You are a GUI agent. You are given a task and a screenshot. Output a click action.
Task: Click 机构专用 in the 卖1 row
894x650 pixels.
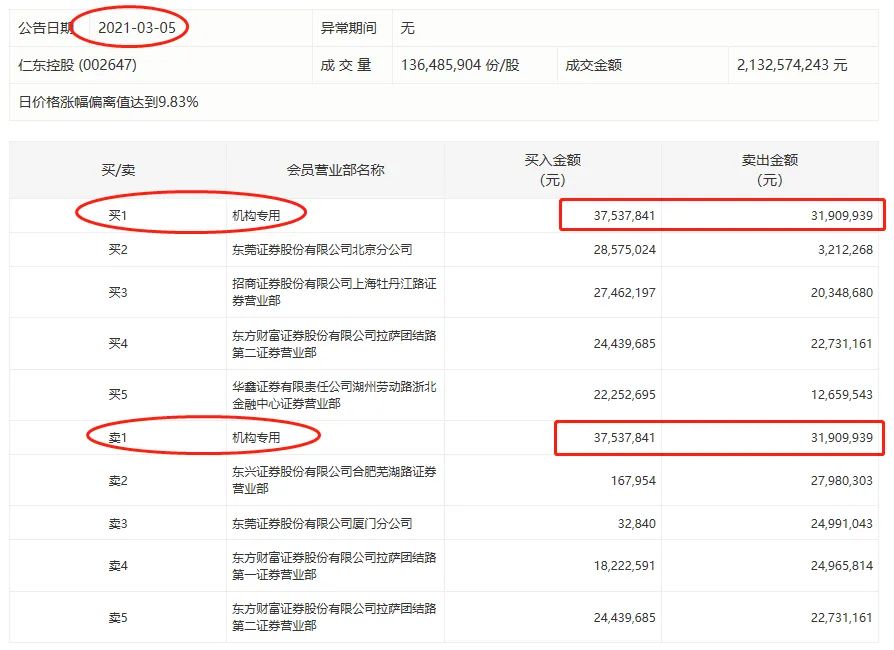click(256, 438)
